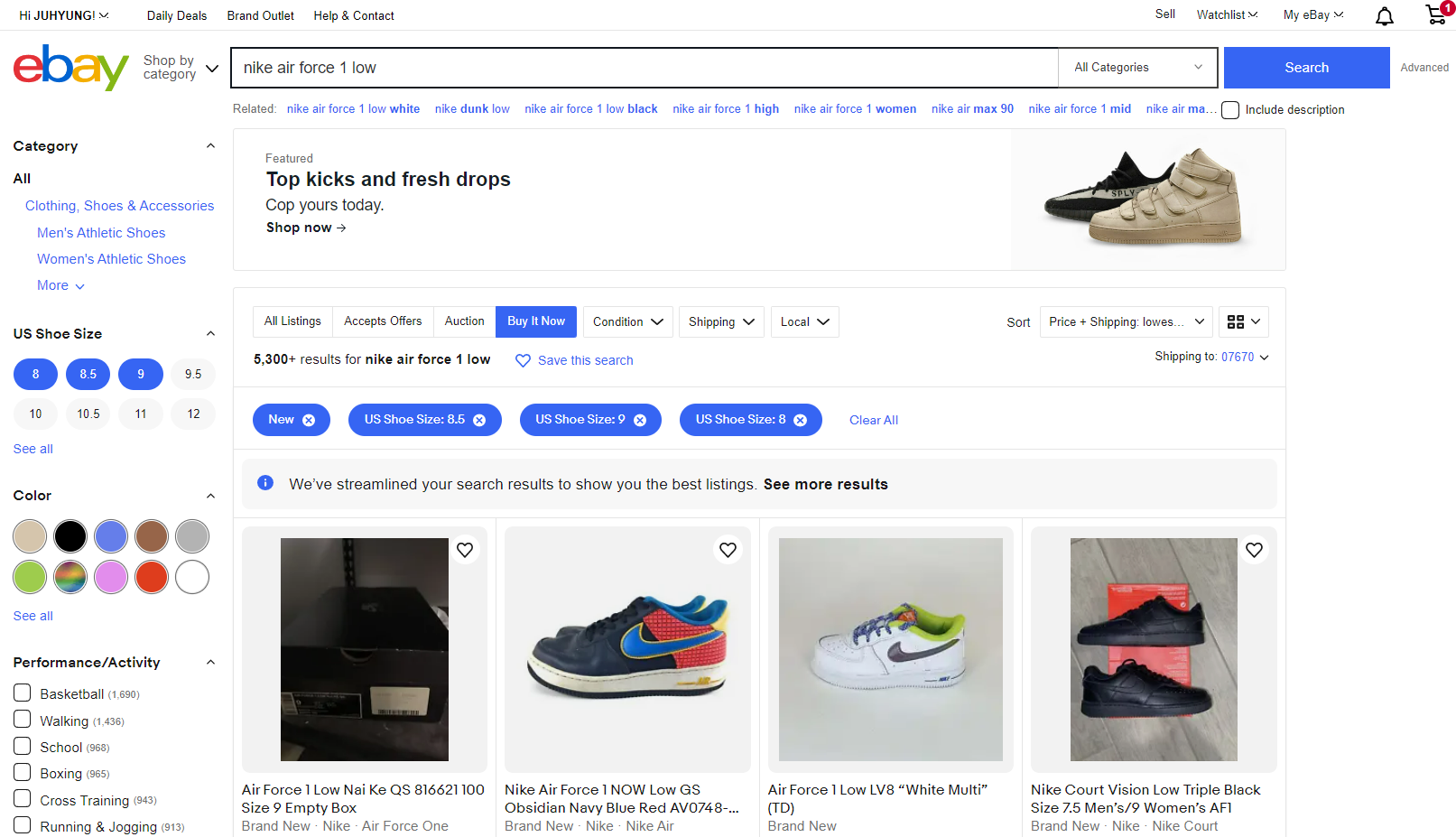Remove the US Shoe Size 9 filter chip

coord(640,420)
